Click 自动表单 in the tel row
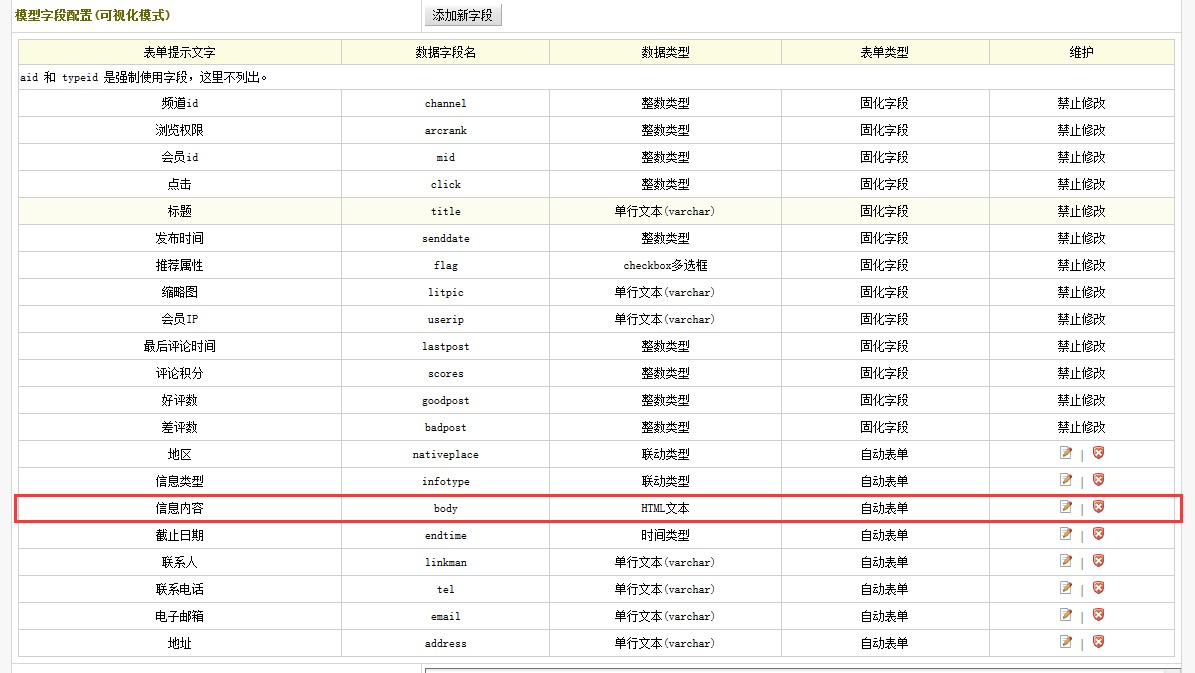This screenshot has height=673, width=1195. pos(885,589)
